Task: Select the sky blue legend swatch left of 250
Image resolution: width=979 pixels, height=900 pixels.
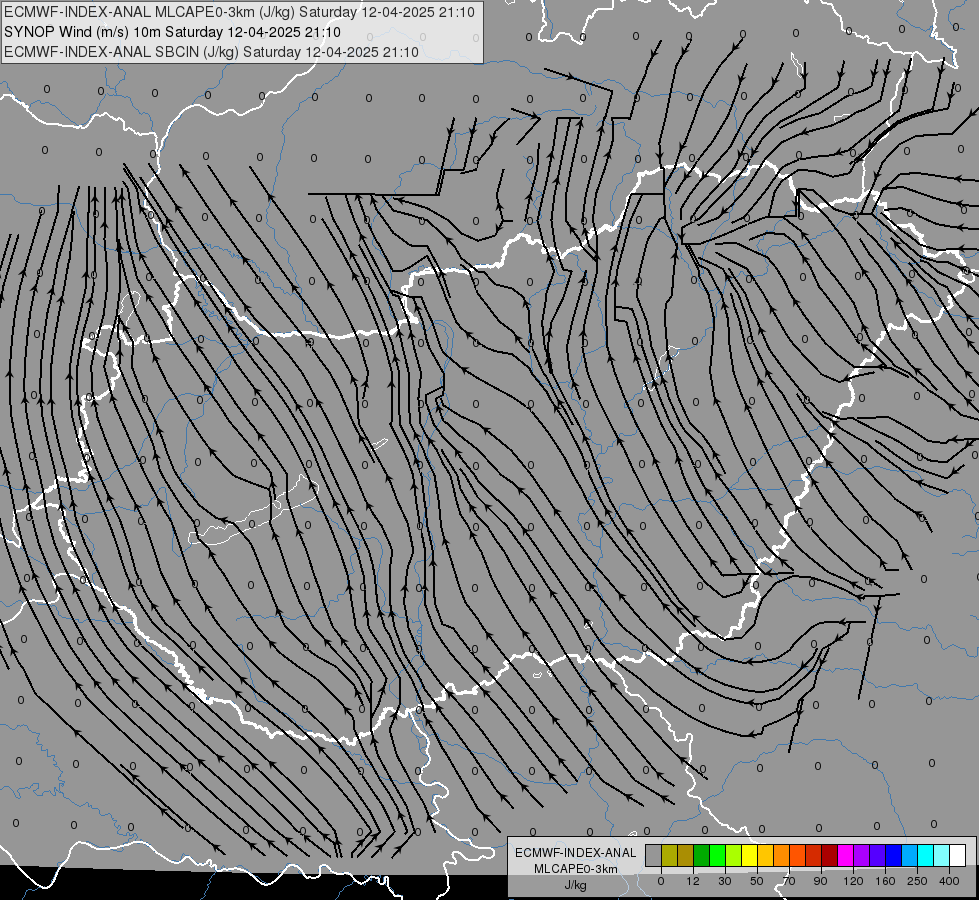Action: [910, 855]
